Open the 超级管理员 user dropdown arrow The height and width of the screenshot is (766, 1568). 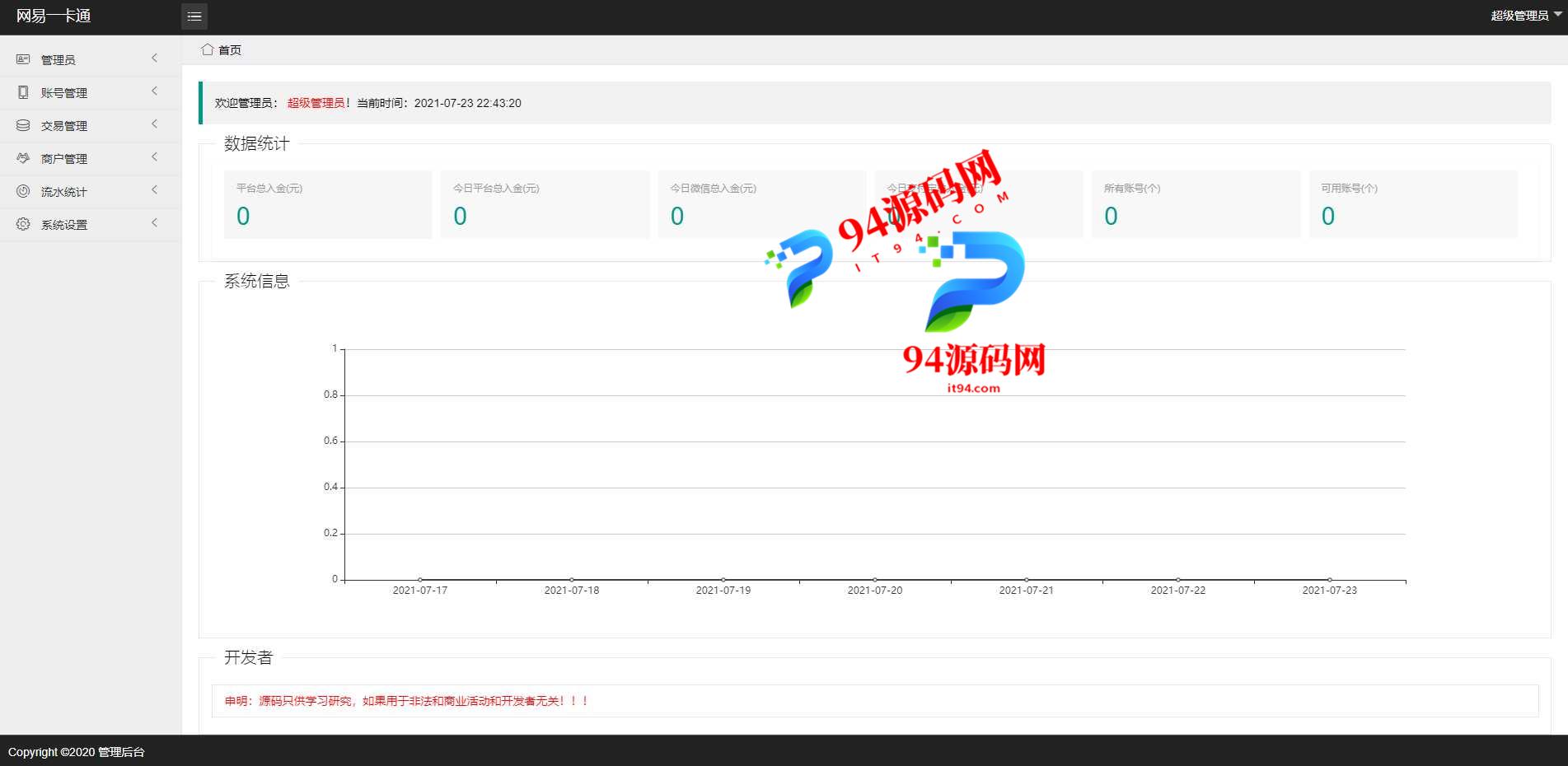point(1558,15)
